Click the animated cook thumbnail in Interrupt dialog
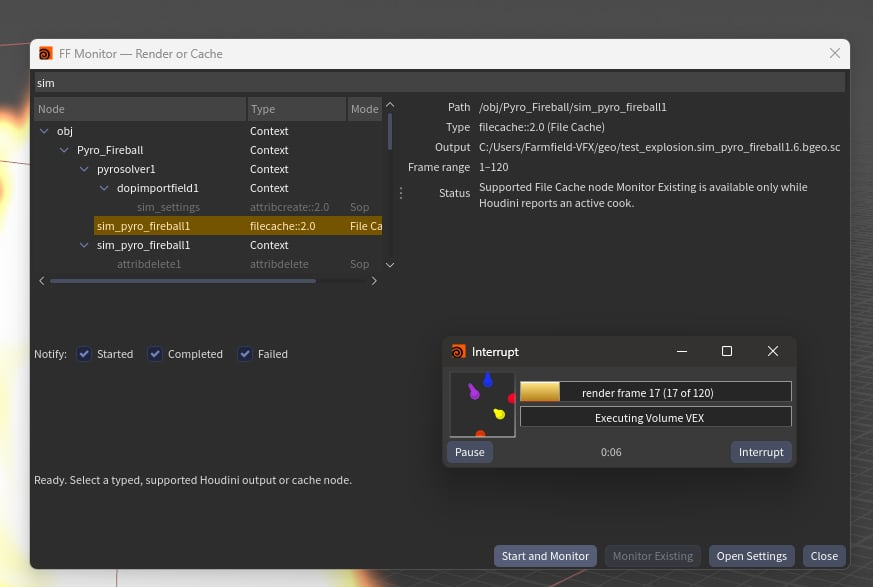 (x=482, y=404)
